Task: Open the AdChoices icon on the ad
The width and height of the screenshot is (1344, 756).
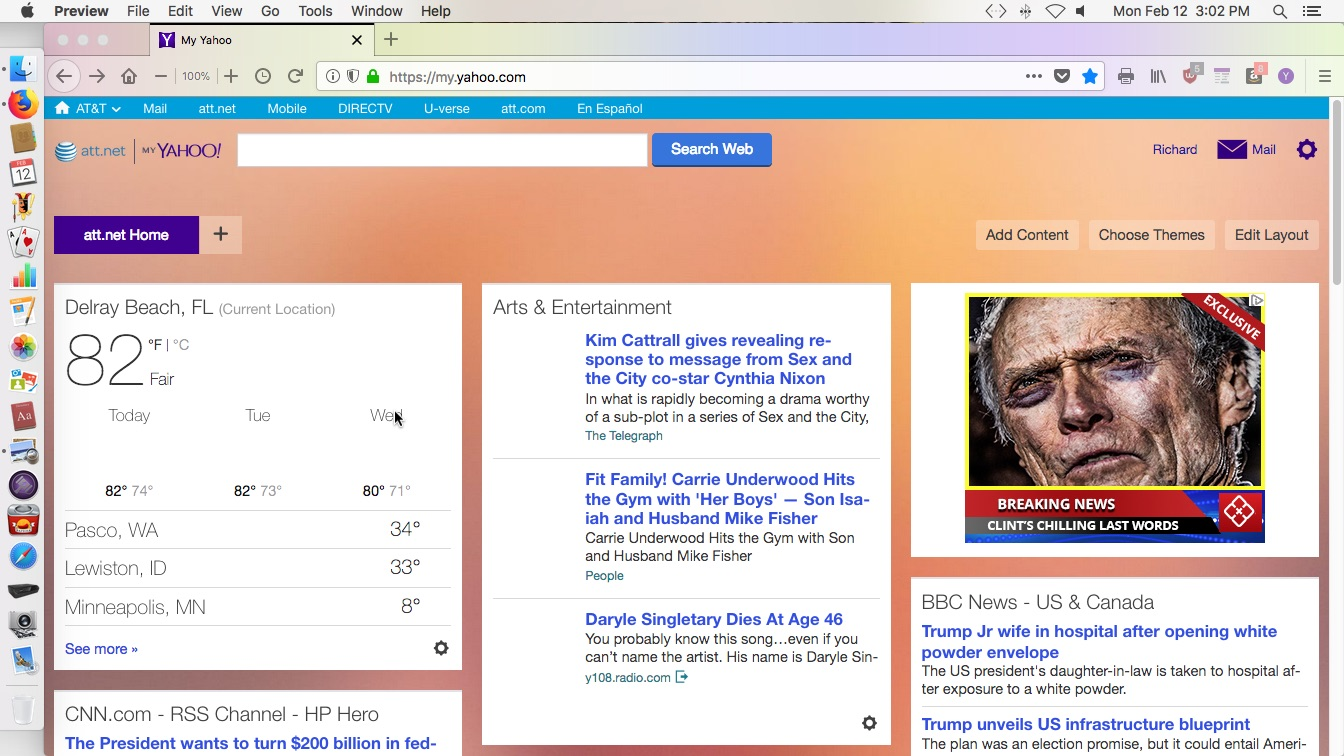Action: [1257, 300]
